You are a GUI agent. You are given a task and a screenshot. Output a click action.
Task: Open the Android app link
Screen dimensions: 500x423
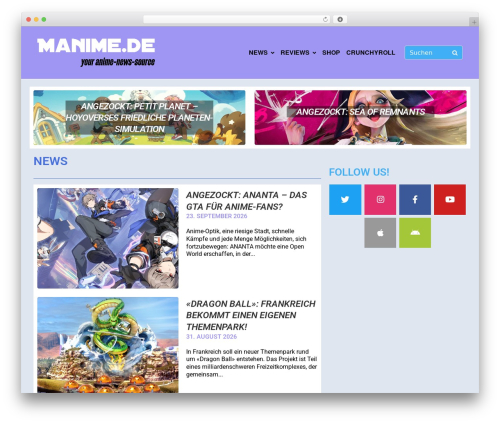pyautogui.click(x=415, y=233)
